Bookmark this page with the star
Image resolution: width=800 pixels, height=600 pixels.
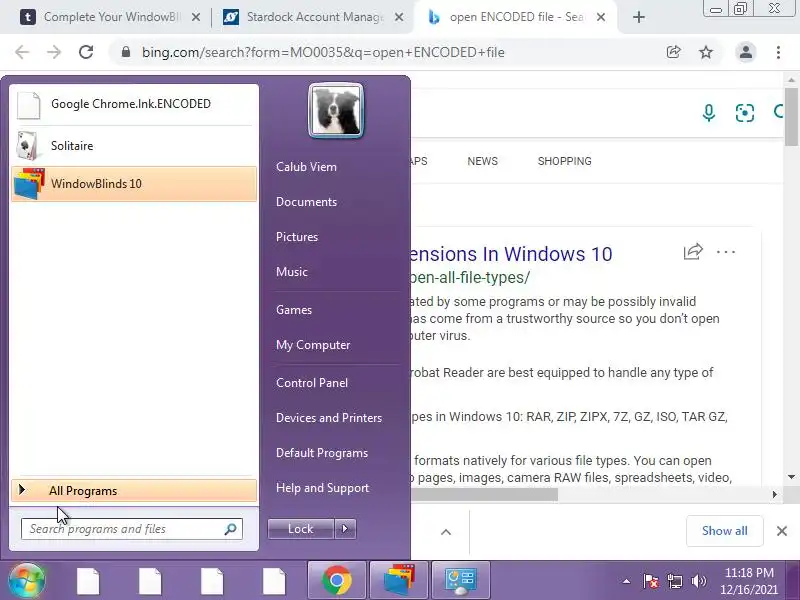pos(706,52)
